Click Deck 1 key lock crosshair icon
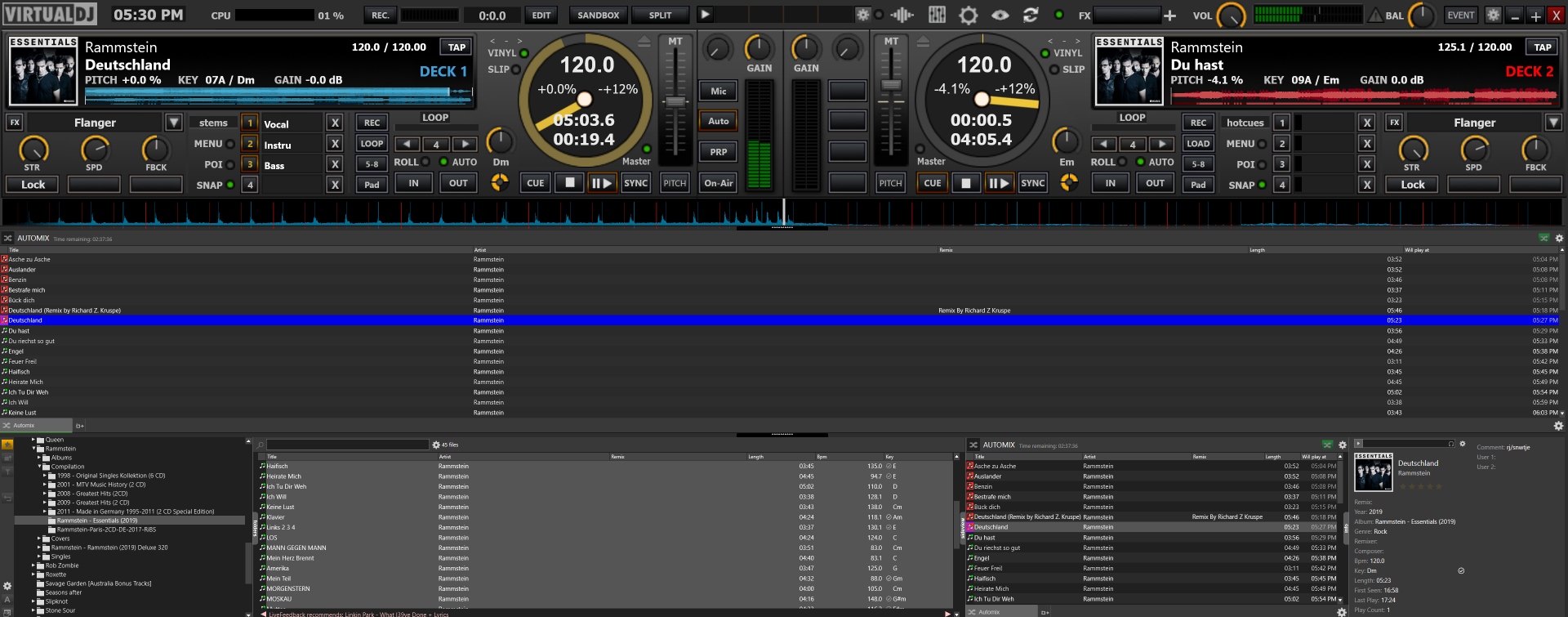 500,182
